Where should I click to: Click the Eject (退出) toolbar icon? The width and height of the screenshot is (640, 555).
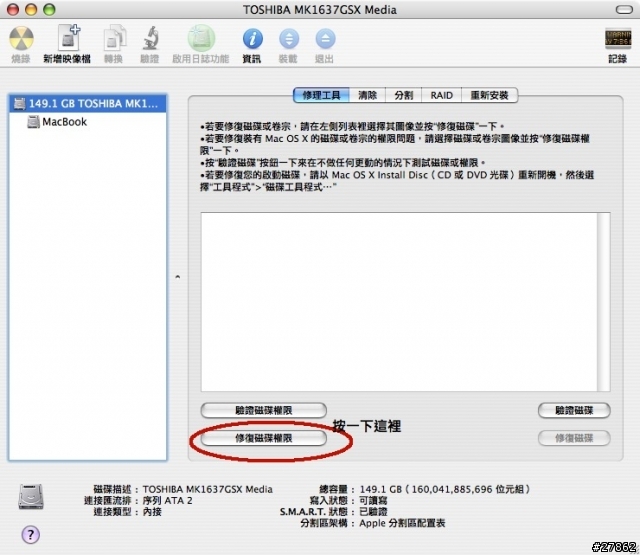coord(325,39)
